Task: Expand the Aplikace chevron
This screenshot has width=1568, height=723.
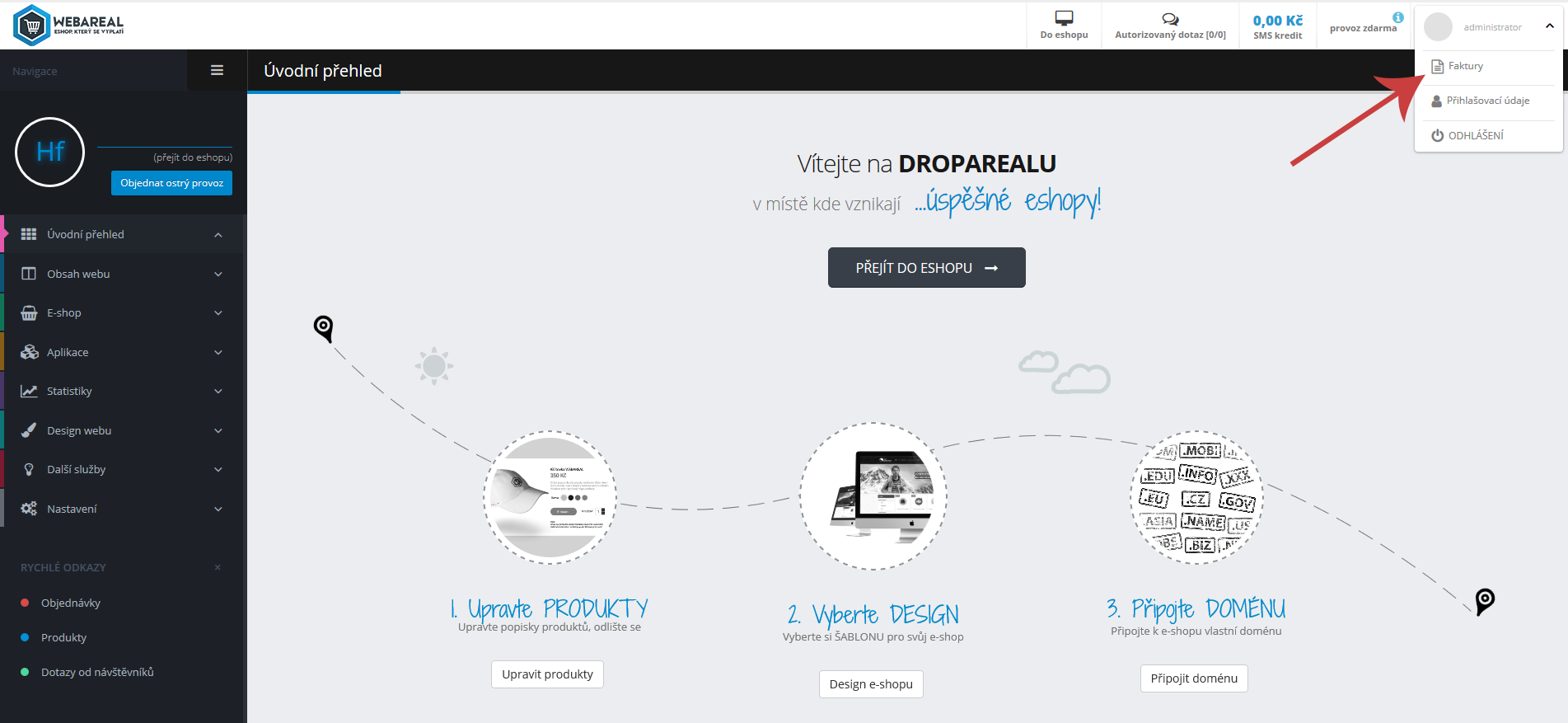Action: tap(218, 352)
